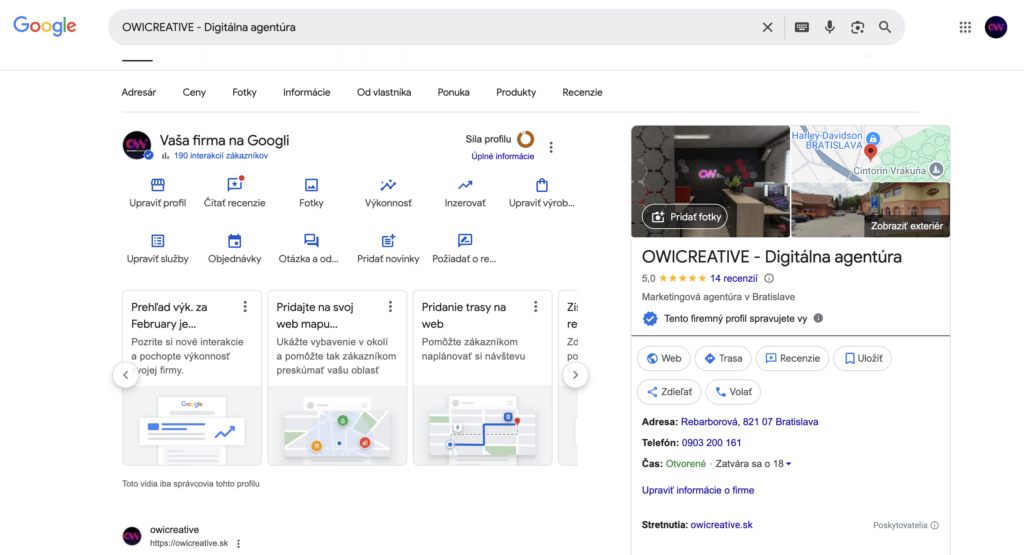Image resolution: width=1024 pixels, height=555 pixels.
Task: Open Výkonnosť performance action
Action: coord(388,193)
